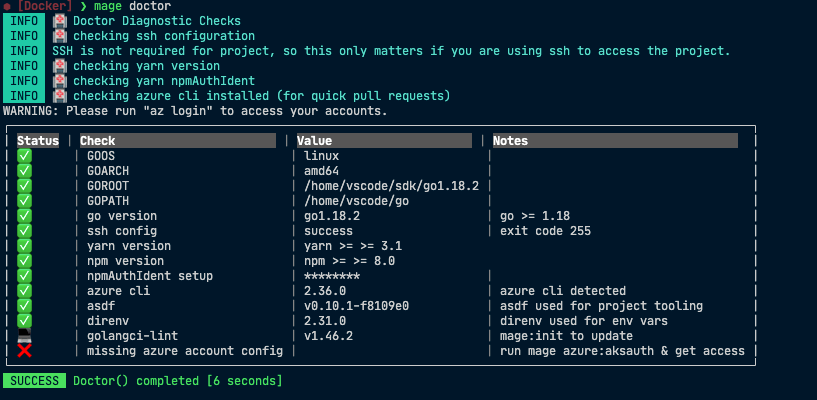
Task: Click the red X beside missing azure account config
Action: pyautogui.click(x=25, y=351)
